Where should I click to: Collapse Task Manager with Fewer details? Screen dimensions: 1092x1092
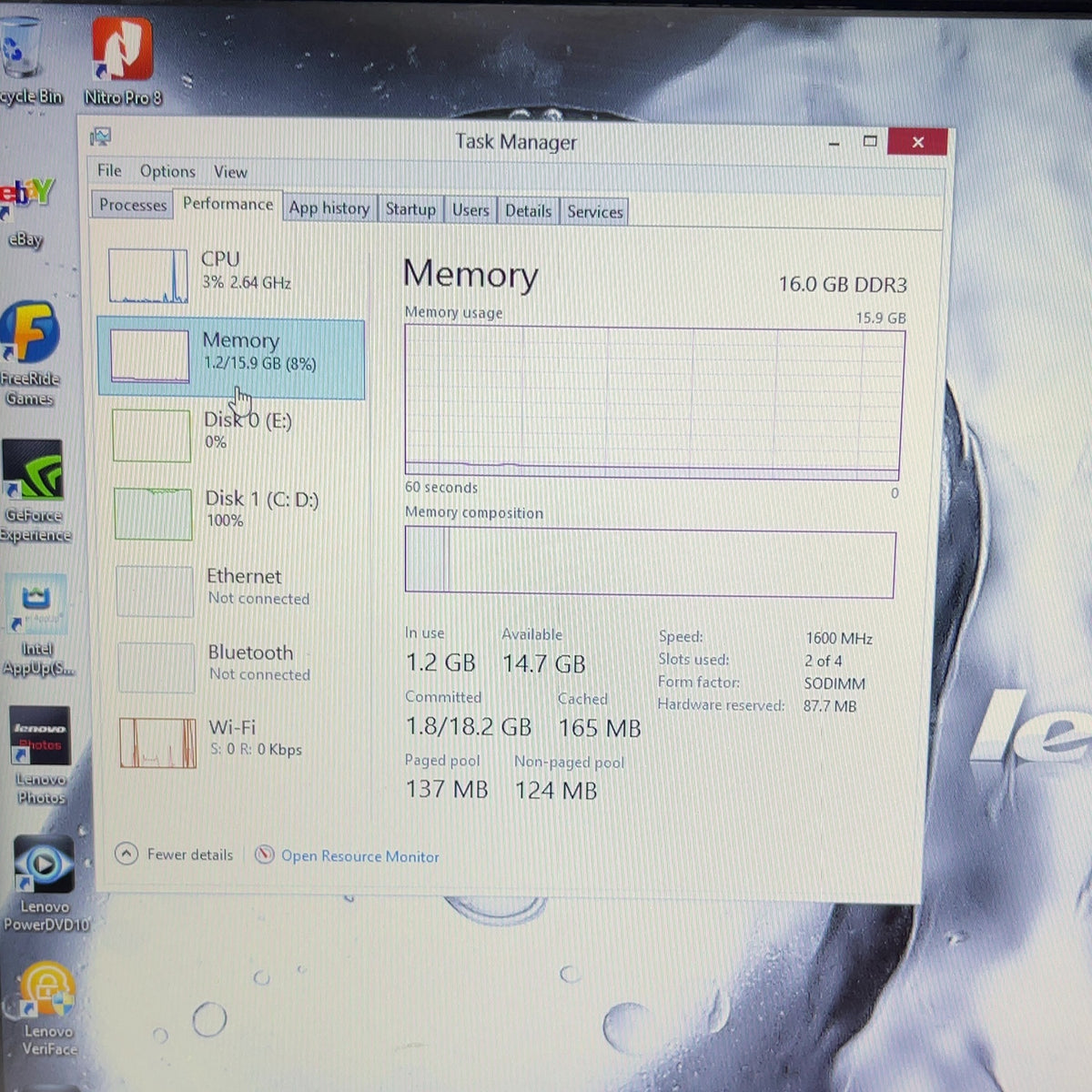click(175, 854)
